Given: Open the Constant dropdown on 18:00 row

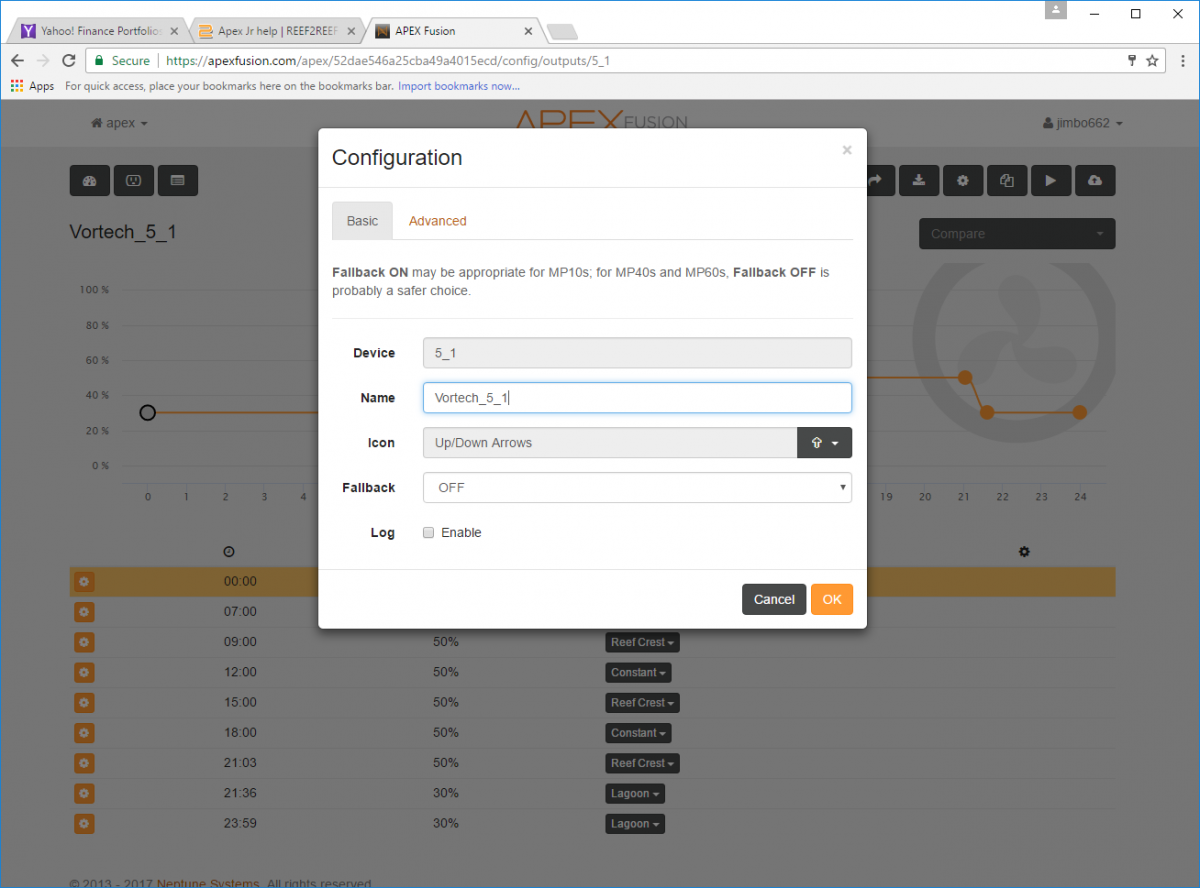Looking at the screenshot, I should point(638,733).
